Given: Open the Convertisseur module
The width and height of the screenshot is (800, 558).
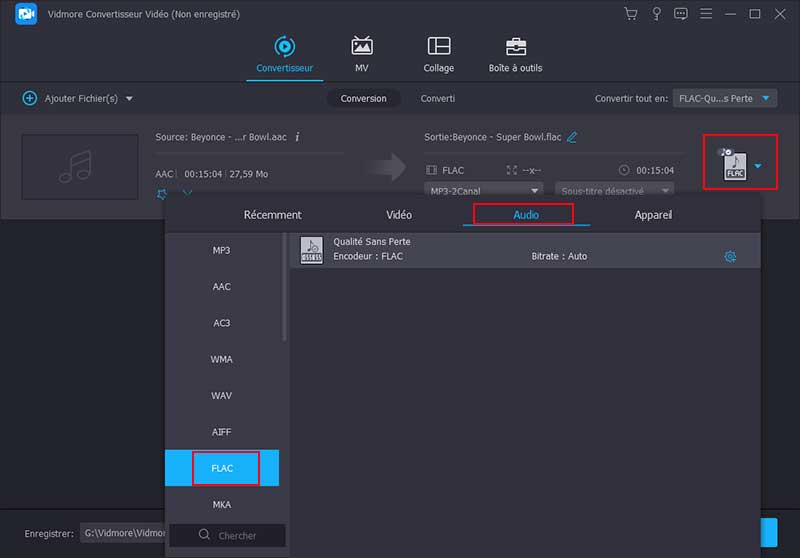Looking at the screenshot, I should 284,54.
